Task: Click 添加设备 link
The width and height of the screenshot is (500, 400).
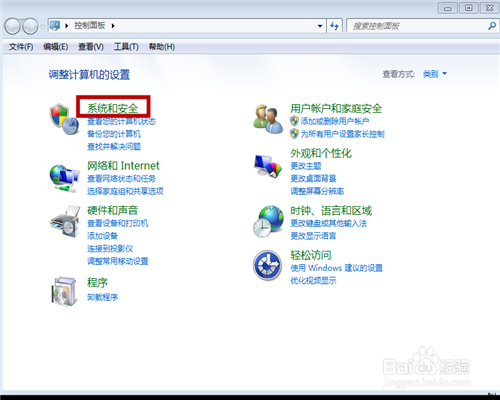Action: pyautogui.click(x=102, y=236)
